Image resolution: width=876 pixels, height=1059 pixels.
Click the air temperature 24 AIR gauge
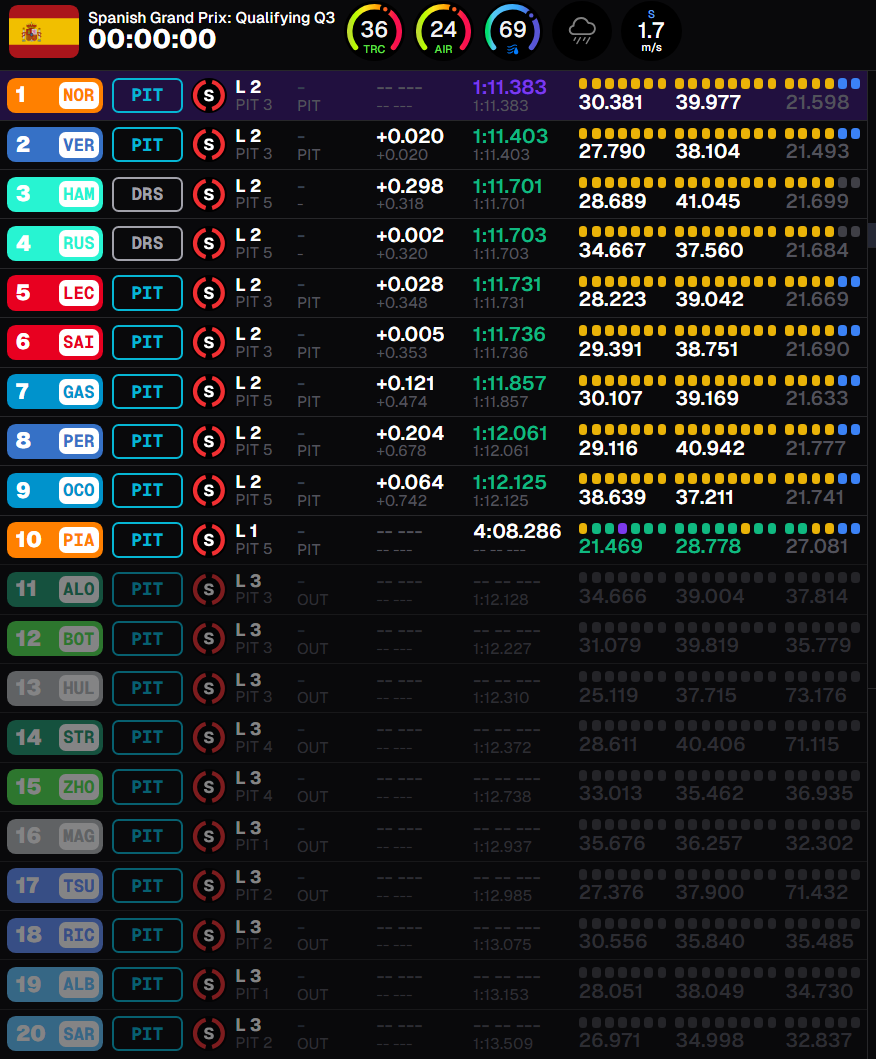tap(443, 31)
